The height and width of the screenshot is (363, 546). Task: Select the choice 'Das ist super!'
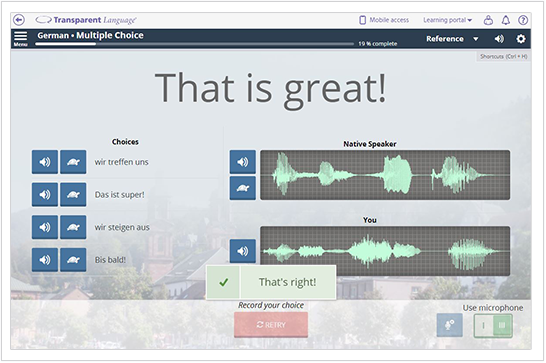click(119, 195)
